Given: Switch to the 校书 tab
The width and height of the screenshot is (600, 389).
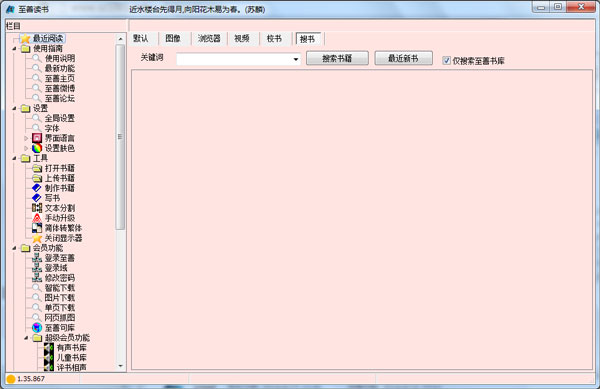Looking at the screenshot, I should pos(274,38).
